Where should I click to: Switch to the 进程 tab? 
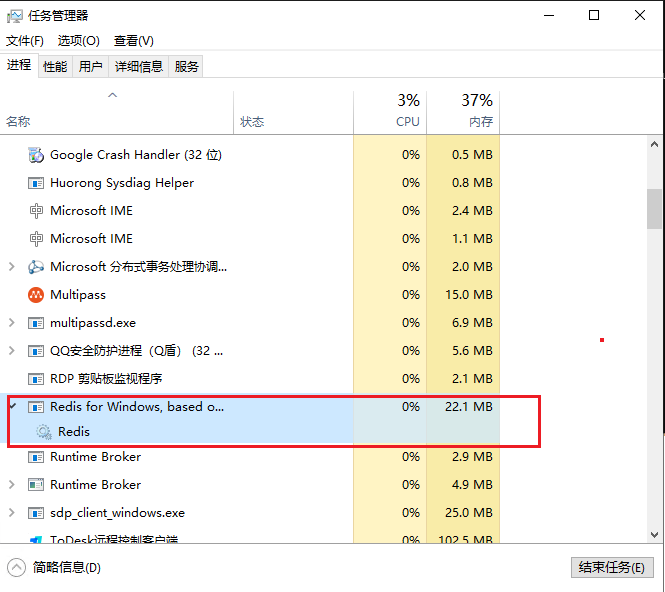pyautogui.click(x=19, y=65)
